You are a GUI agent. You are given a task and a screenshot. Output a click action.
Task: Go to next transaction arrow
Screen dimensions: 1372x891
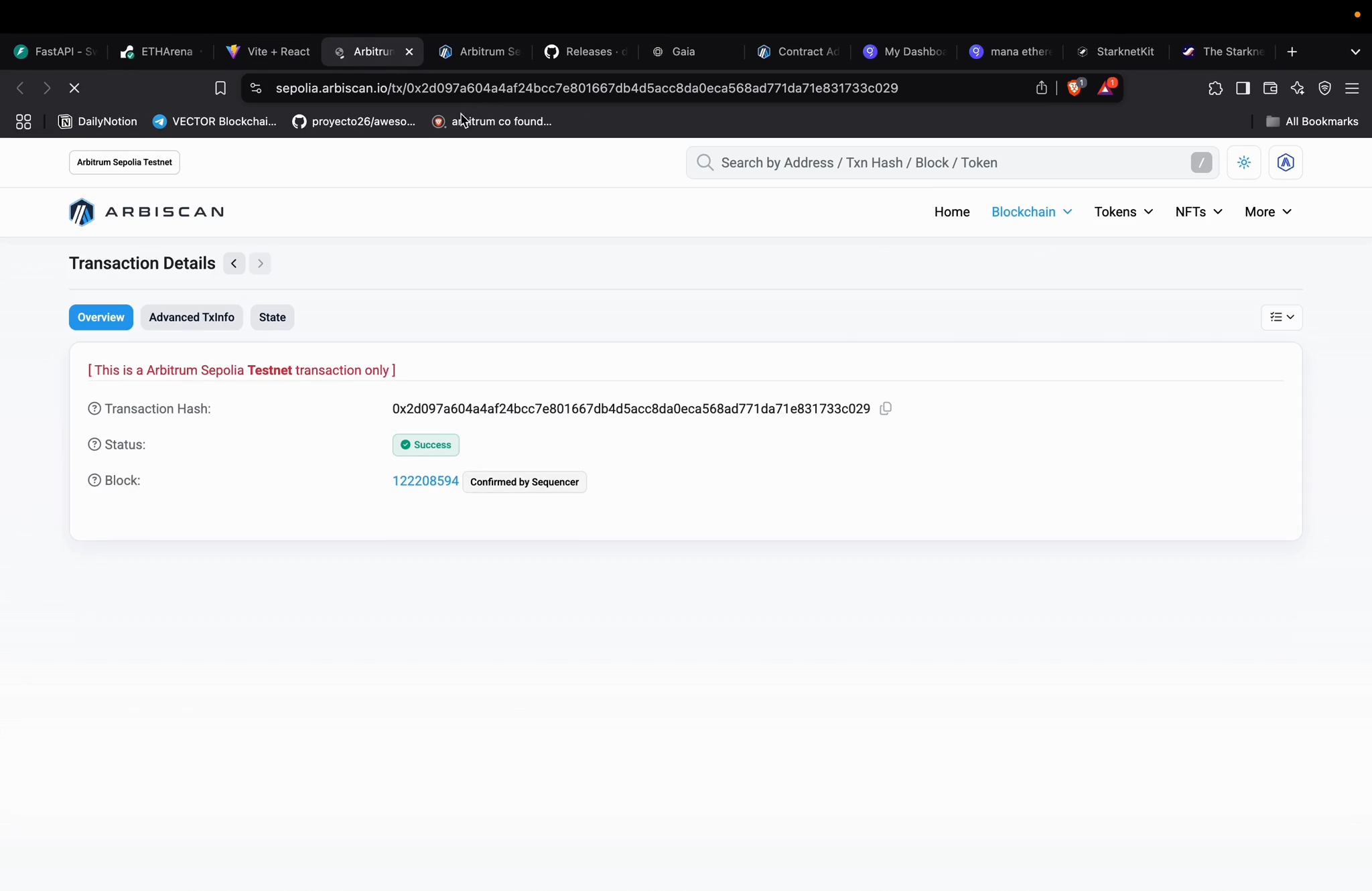pos(261,263)
